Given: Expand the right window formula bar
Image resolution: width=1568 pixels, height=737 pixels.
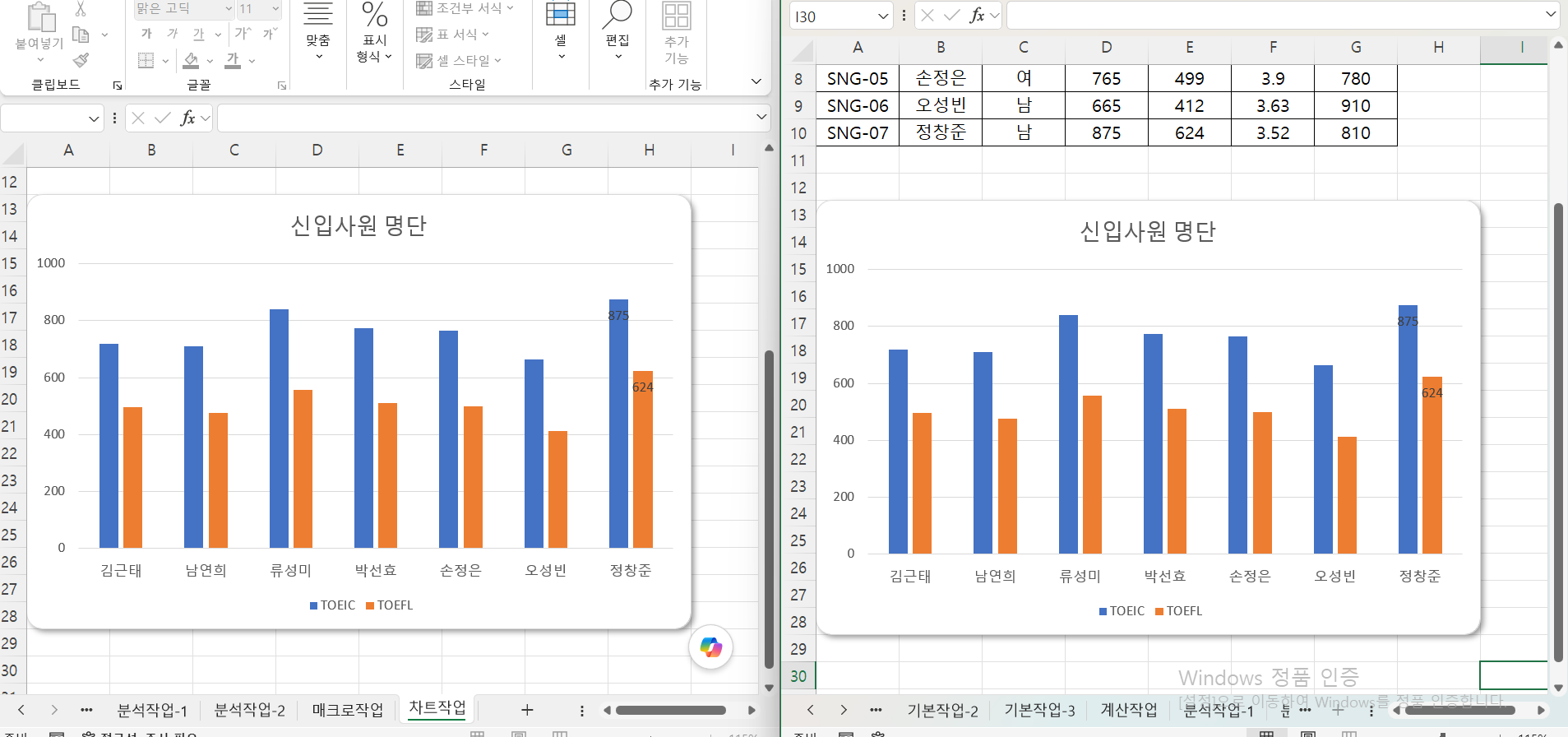Looking at the screenshot, I should (1551, 15).
